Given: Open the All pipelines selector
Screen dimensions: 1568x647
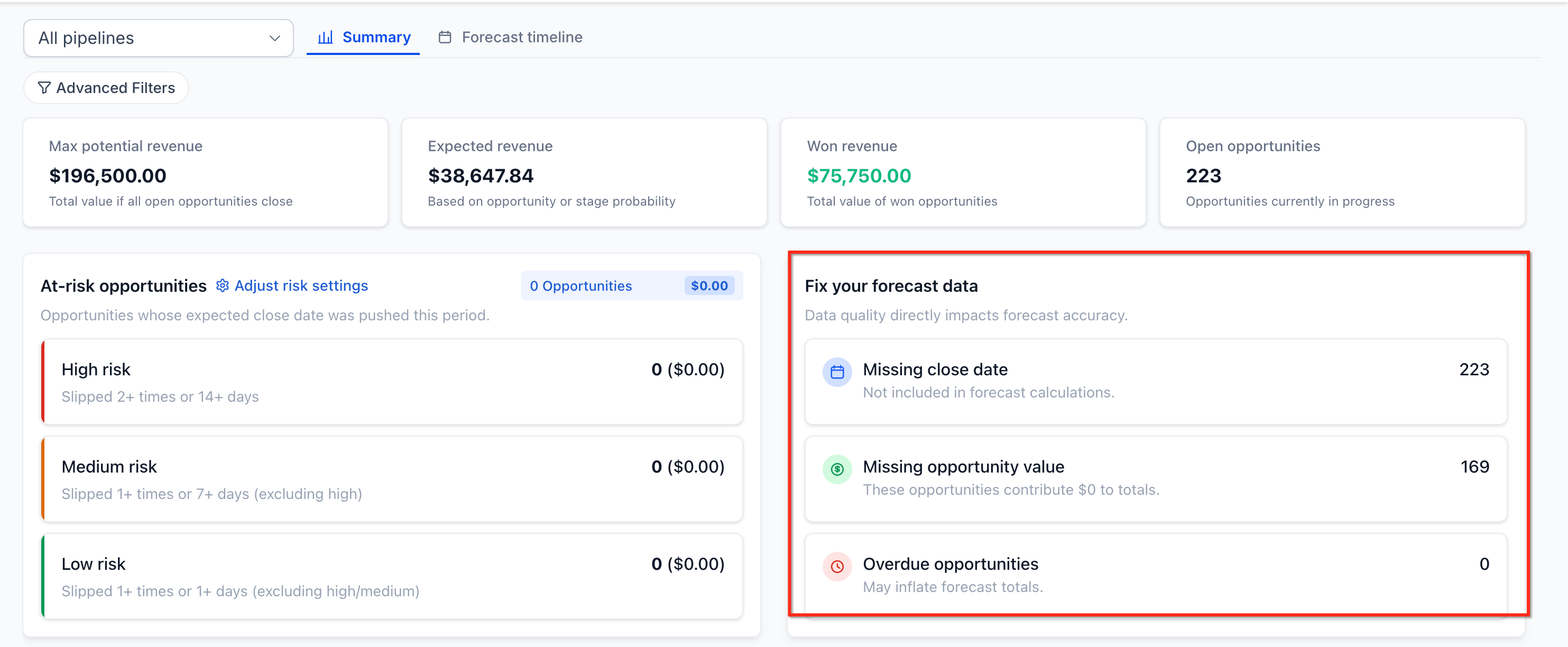Looking at the screenshot, I should point(158,39).
